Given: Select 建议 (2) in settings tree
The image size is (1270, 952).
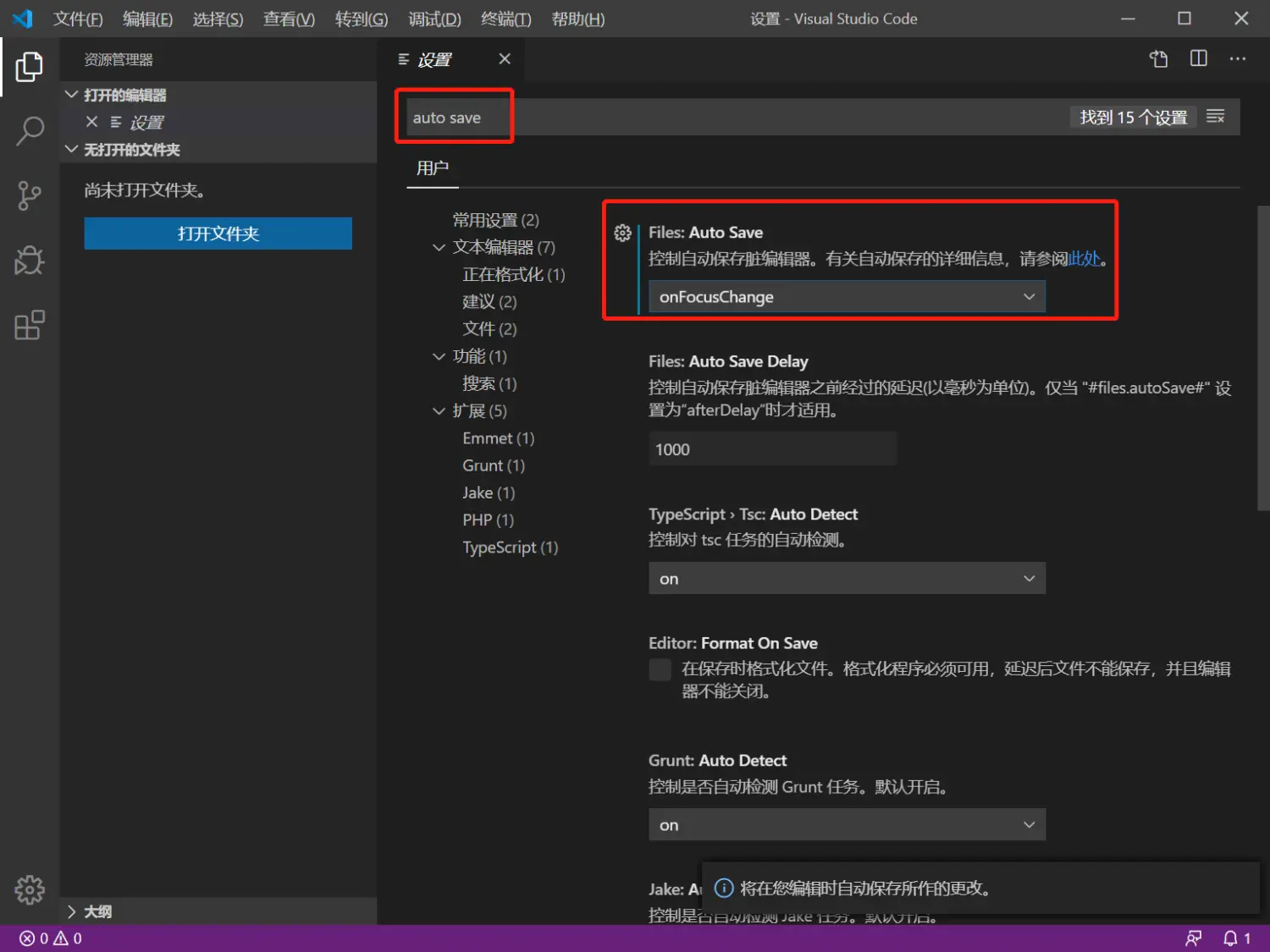Looking at the screenshot, I should [489, 302].
